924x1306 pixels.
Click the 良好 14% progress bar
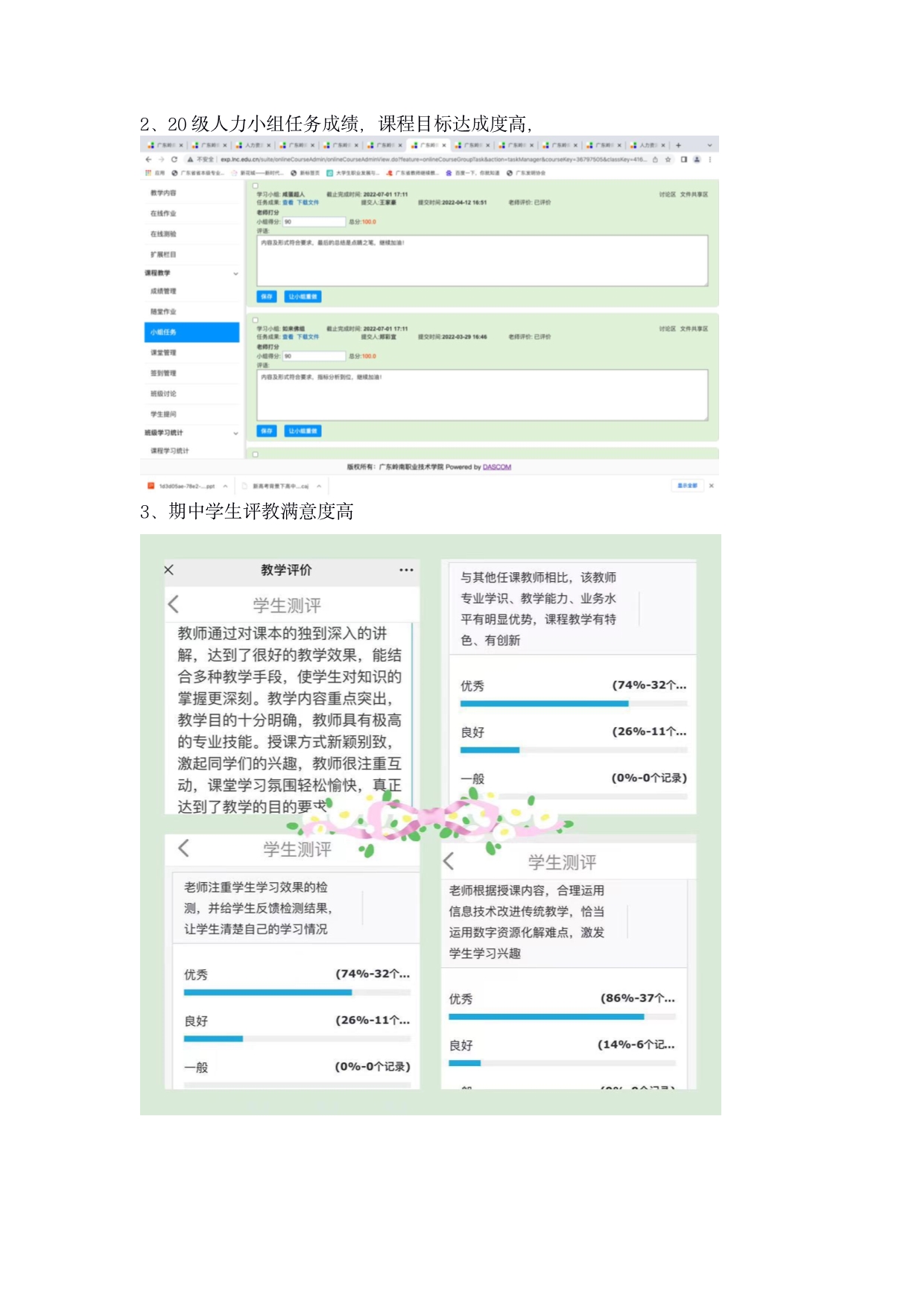click(563, 1063)
